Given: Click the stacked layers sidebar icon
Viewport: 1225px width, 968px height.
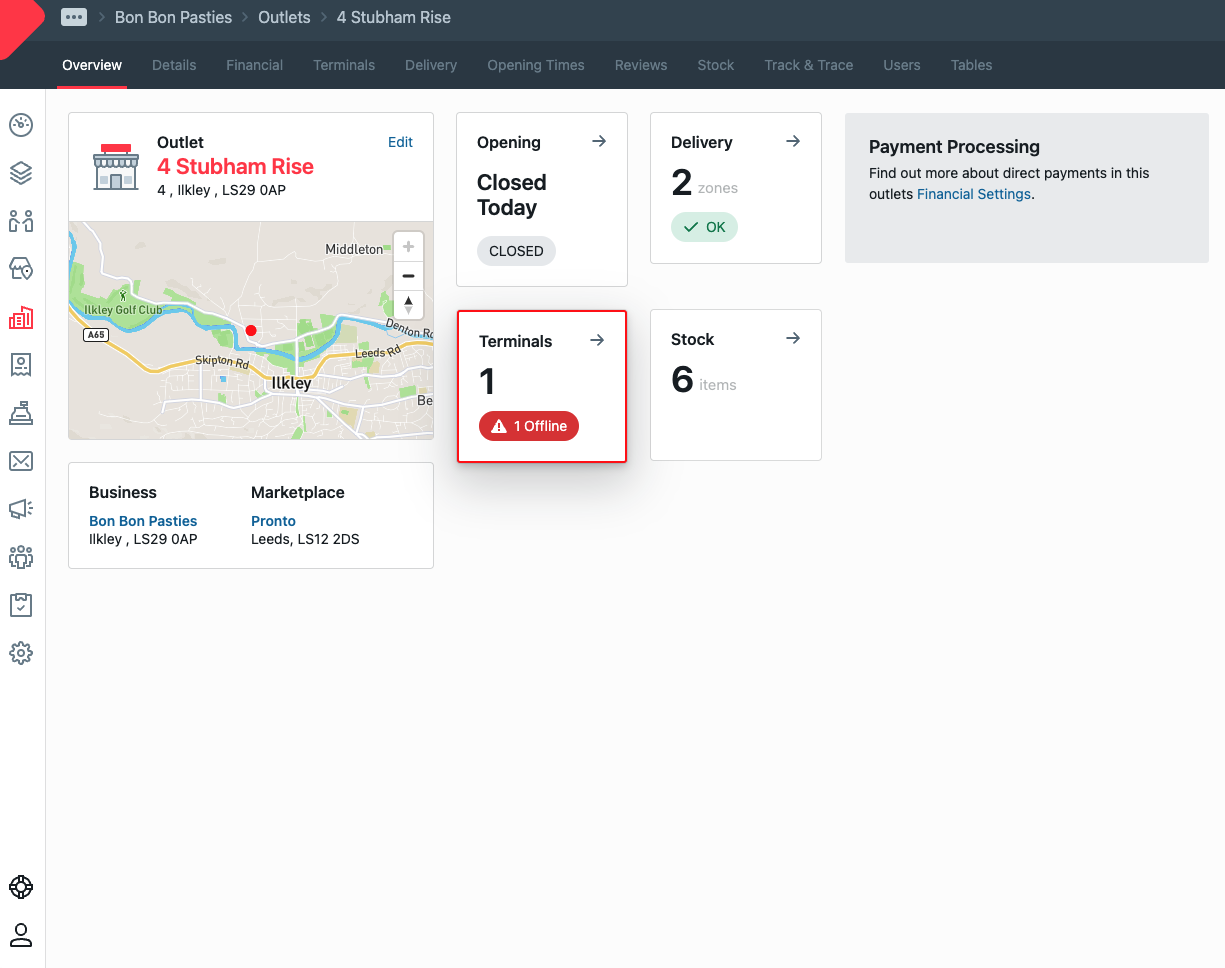Looking at the screenshot, I should 21,173.
